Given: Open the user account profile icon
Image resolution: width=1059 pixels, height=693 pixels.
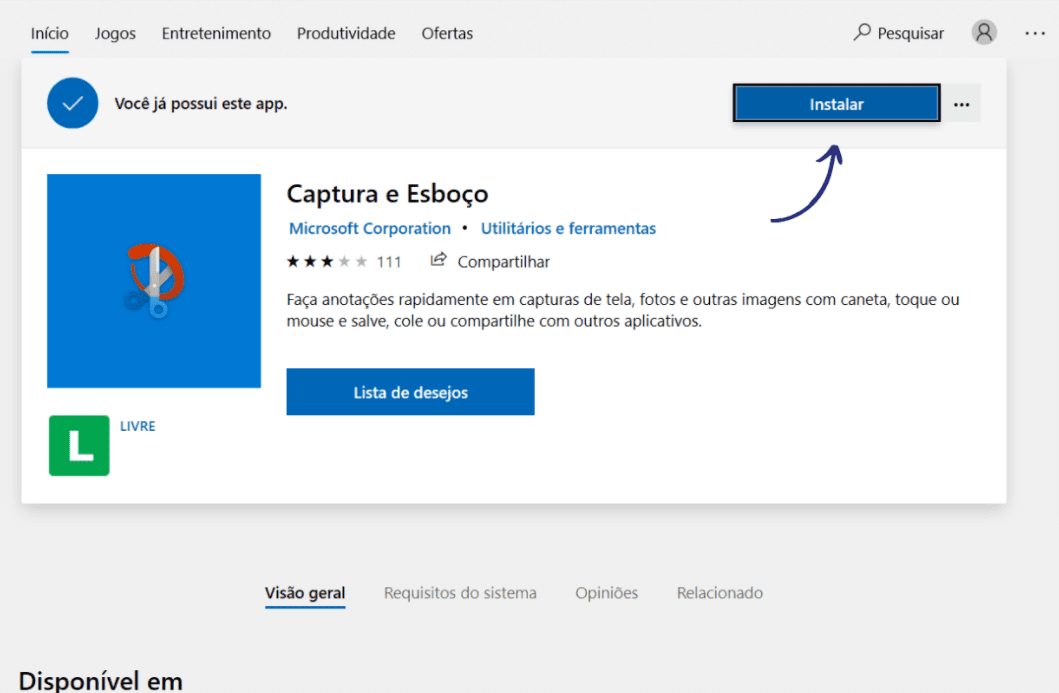Looking at the screenshot, I should coord(984,32).
